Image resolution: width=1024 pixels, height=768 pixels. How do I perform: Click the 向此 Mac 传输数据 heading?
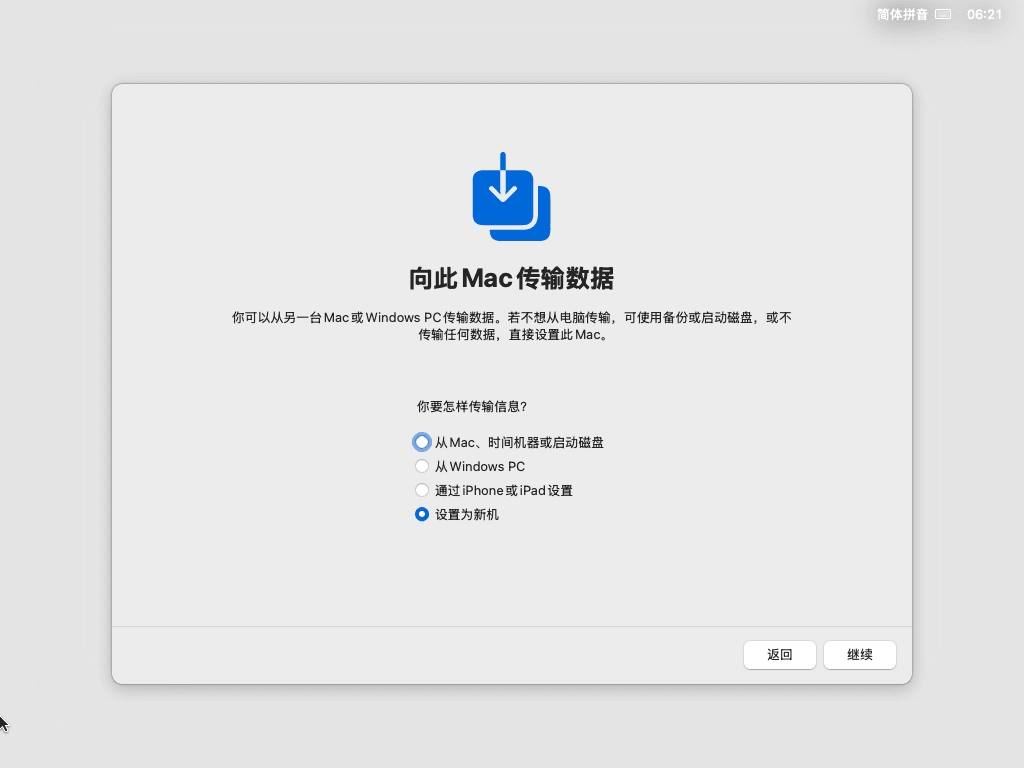pos(511,278)
